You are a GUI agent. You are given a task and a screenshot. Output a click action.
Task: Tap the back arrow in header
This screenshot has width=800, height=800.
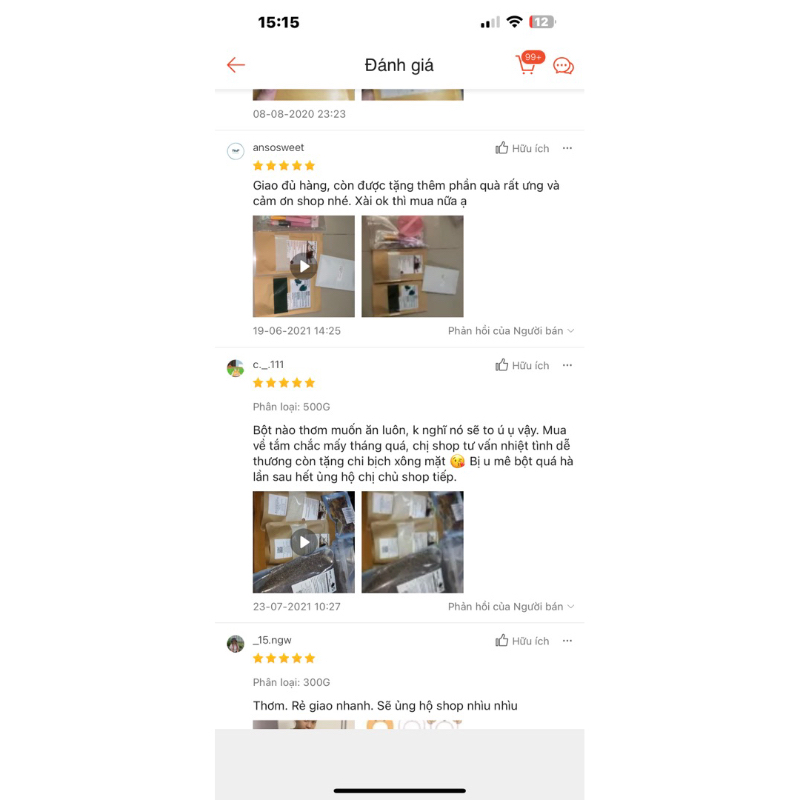point(236,65)
